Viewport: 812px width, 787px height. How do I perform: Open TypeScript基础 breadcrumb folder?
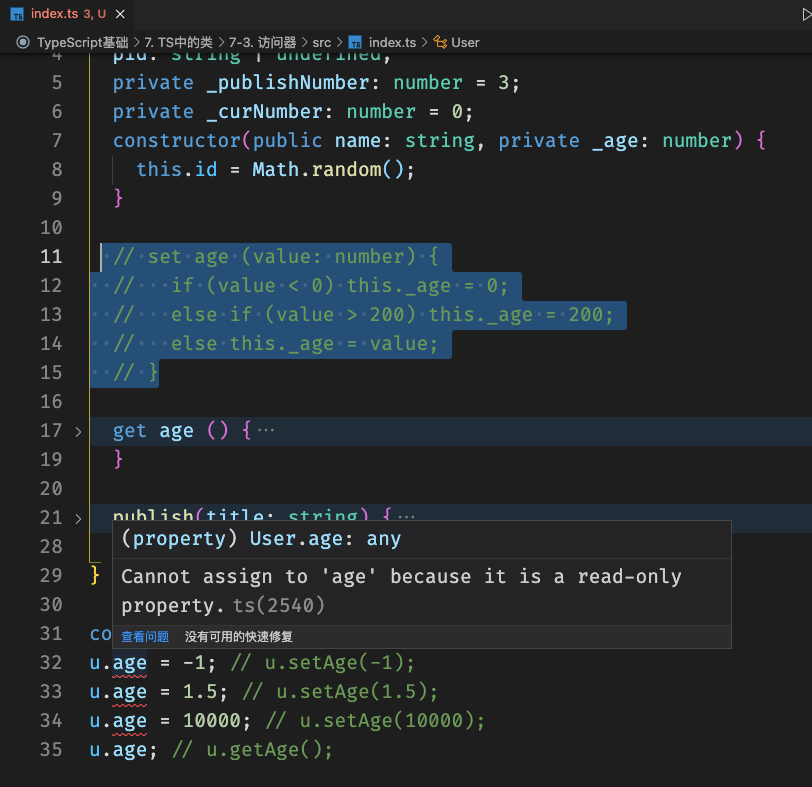pos(82,42)
